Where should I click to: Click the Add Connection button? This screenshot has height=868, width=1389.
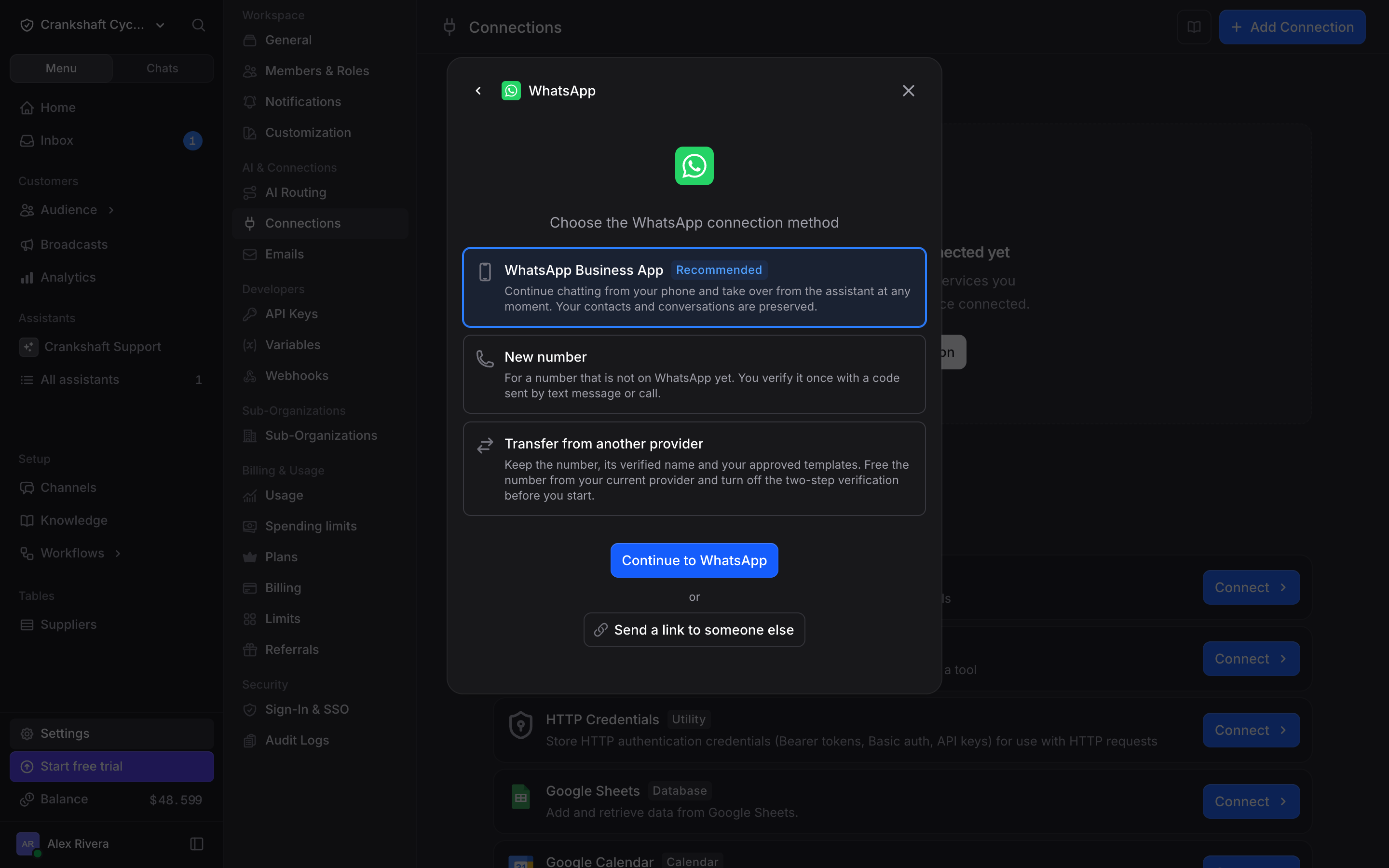pos(1292,27)
